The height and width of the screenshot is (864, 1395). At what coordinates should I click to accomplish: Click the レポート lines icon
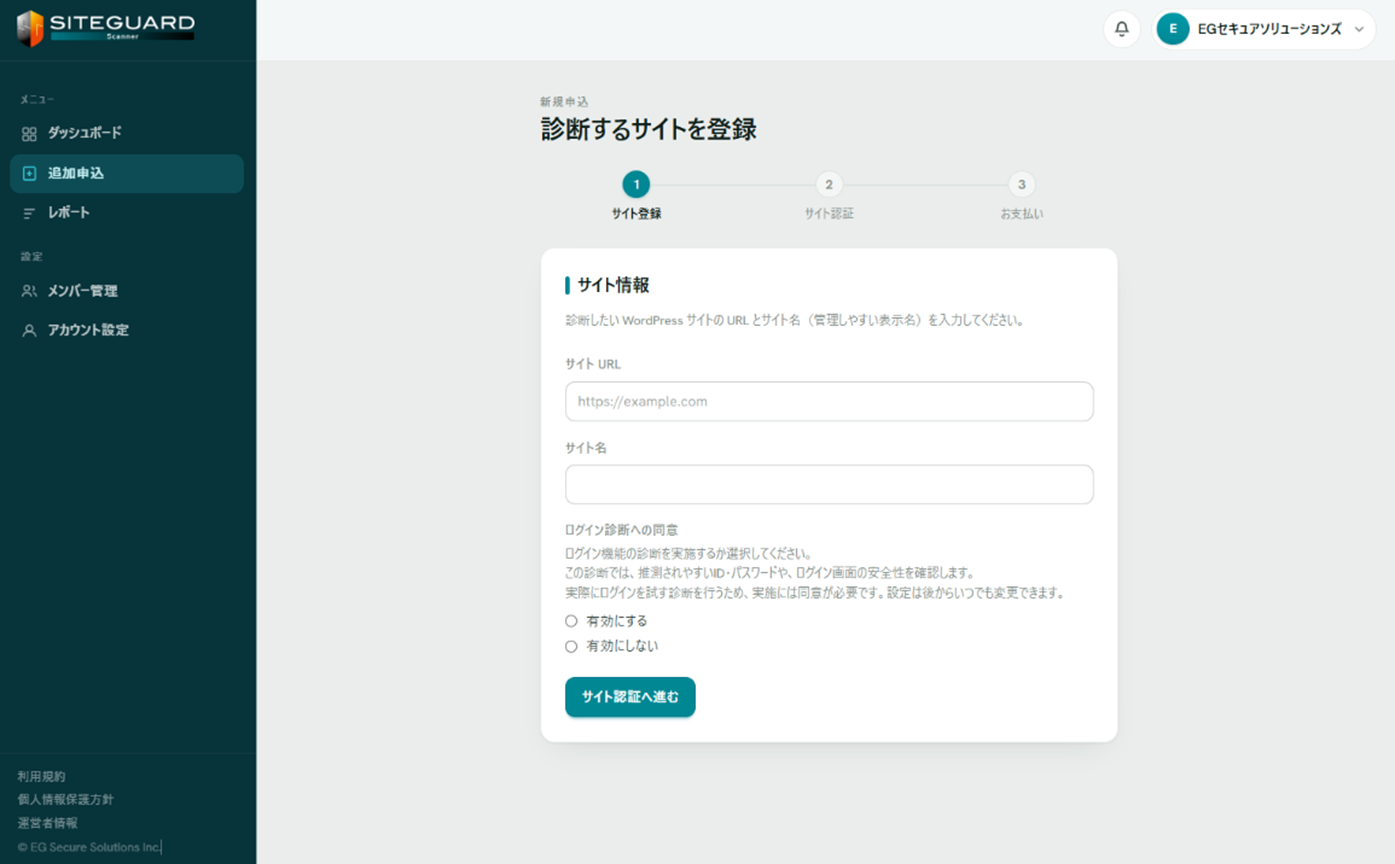tap(29, 213)
